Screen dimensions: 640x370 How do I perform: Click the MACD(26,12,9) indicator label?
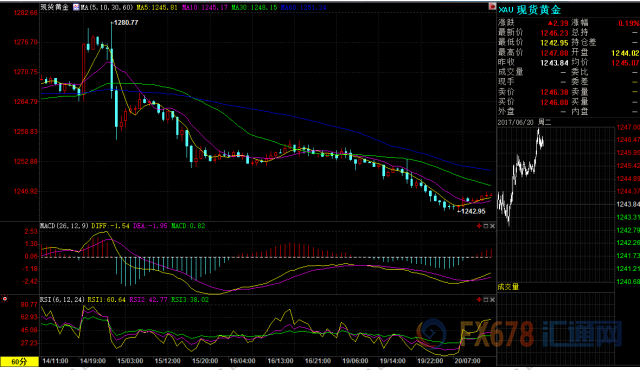[x=64, y=226]
